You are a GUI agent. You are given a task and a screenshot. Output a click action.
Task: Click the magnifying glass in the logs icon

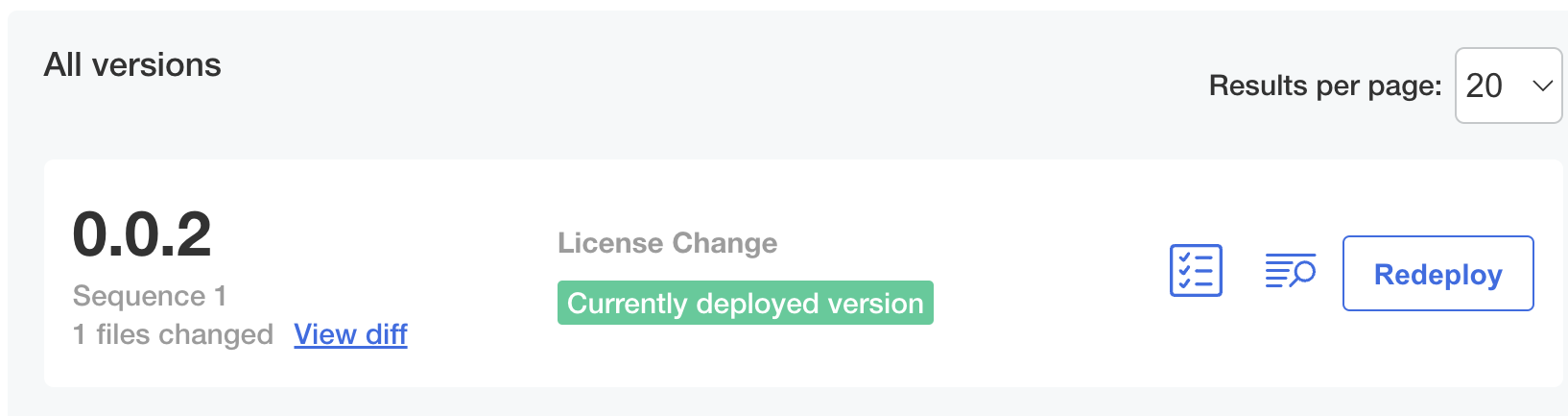tap(1303, 274)
